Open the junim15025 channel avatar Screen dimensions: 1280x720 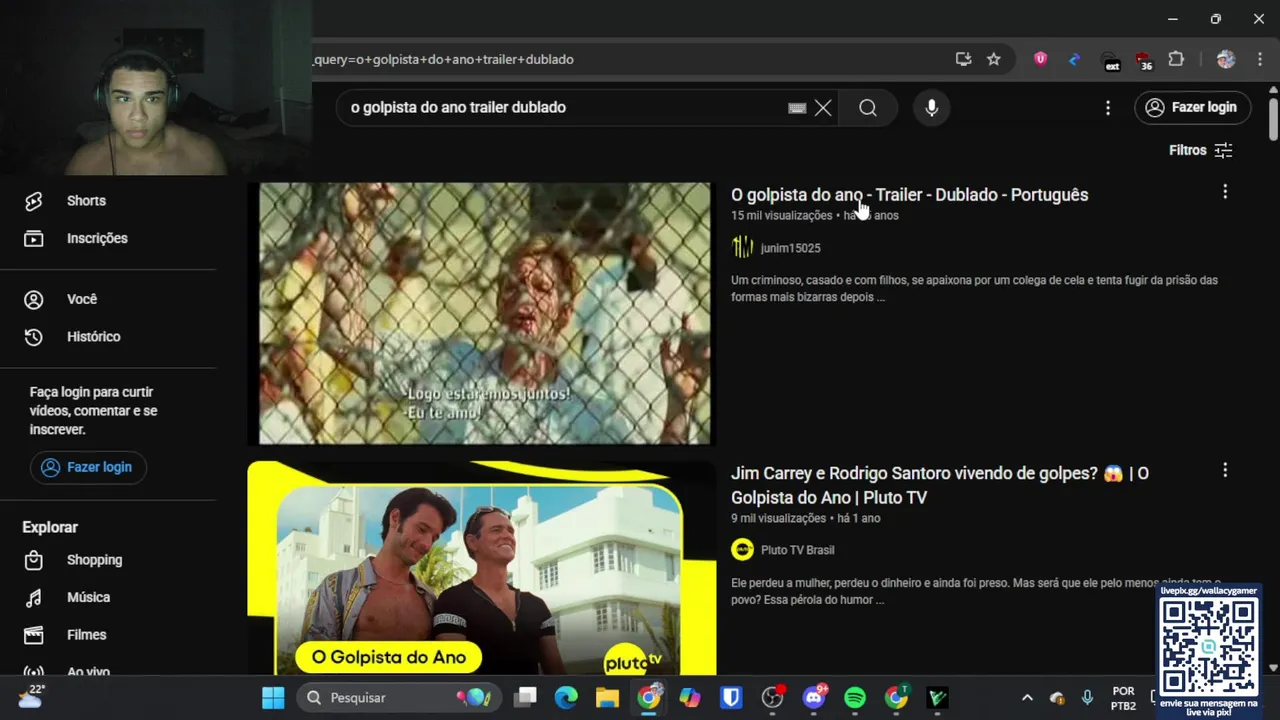click(x=742, y=248)
